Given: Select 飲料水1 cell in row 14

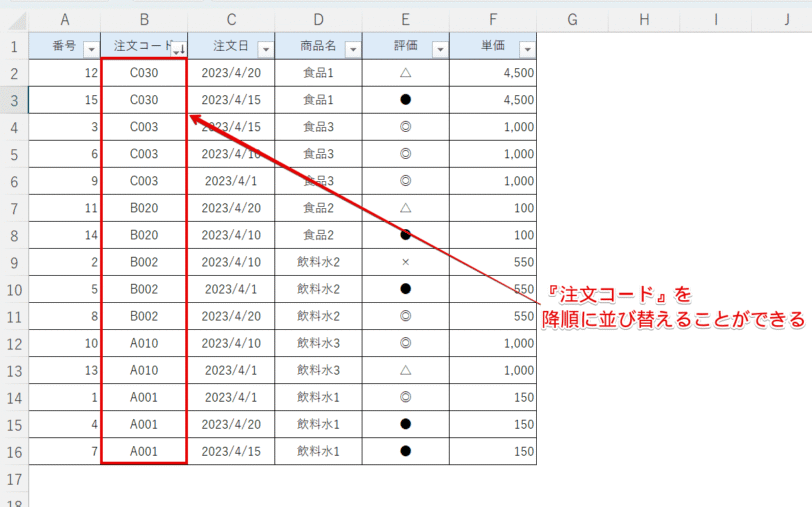Looking at the screenshot, I should coord(318,398).
